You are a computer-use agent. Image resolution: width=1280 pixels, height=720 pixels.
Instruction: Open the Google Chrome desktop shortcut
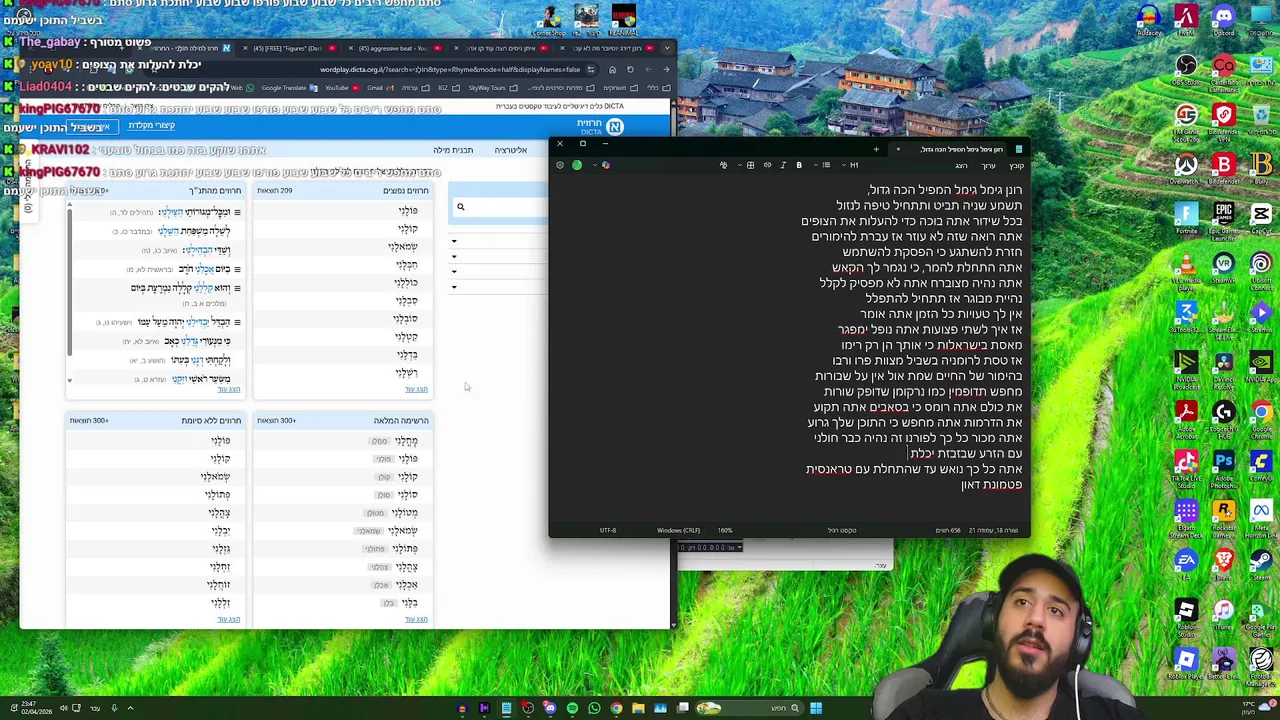pyautogui.click(x=1261, y=416)
